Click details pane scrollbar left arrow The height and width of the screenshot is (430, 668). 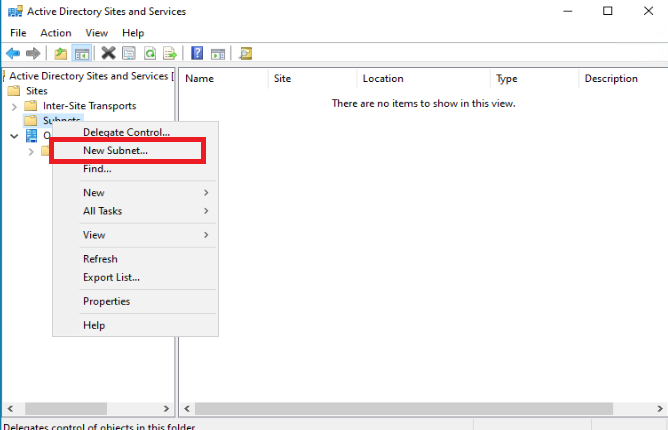[187, 409]
